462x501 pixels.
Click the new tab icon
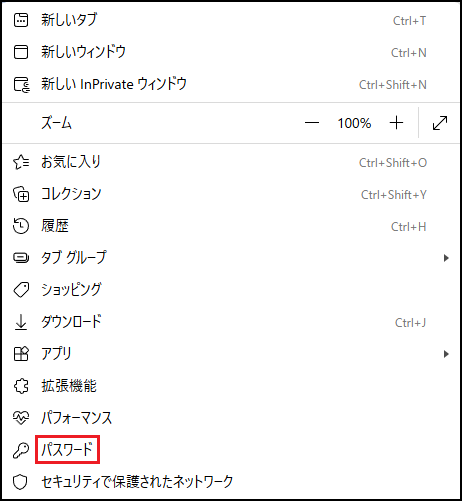pos(21,20)
